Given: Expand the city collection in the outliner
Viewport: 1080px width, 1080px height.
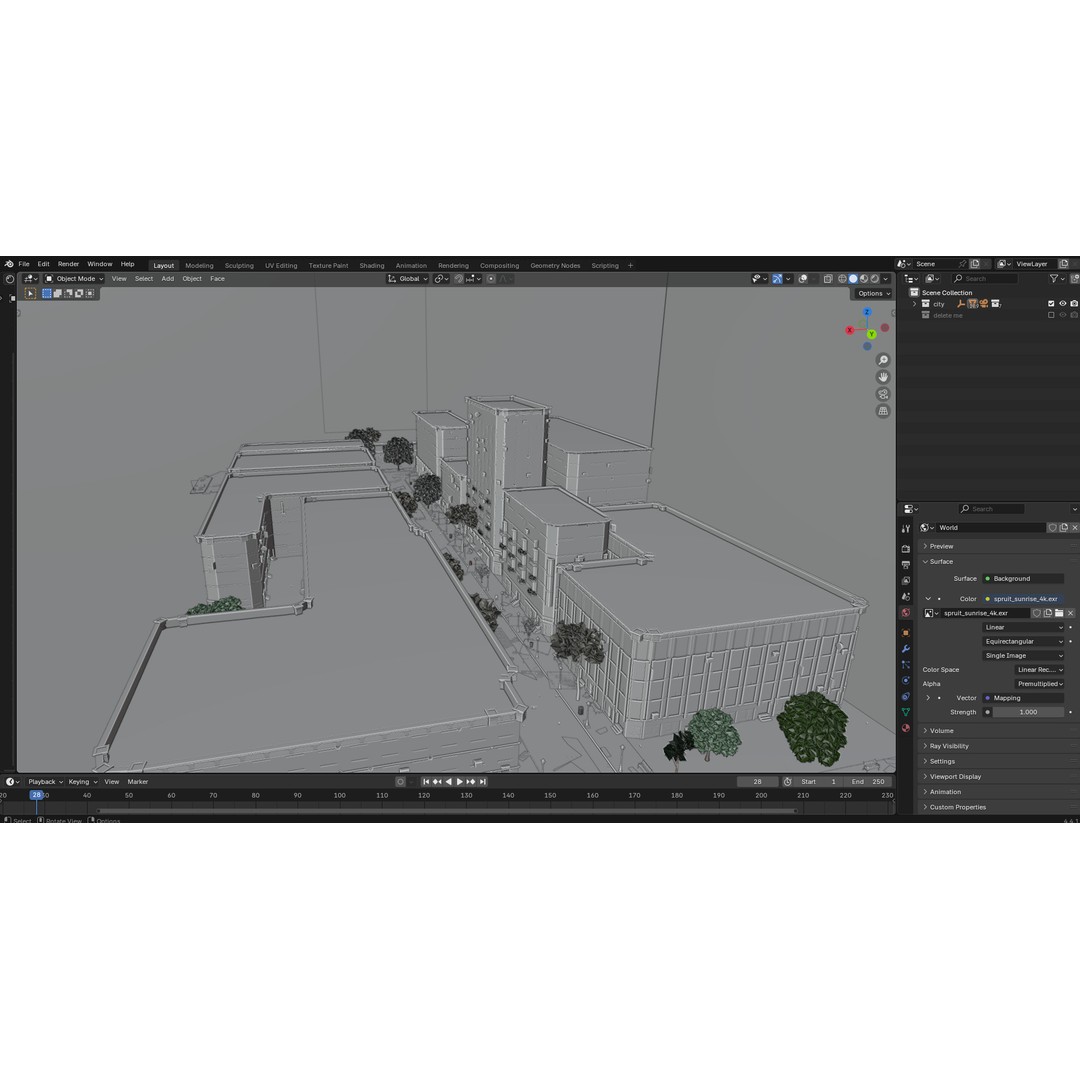Looking at the screenshot, I should click(x=914, y=303).
